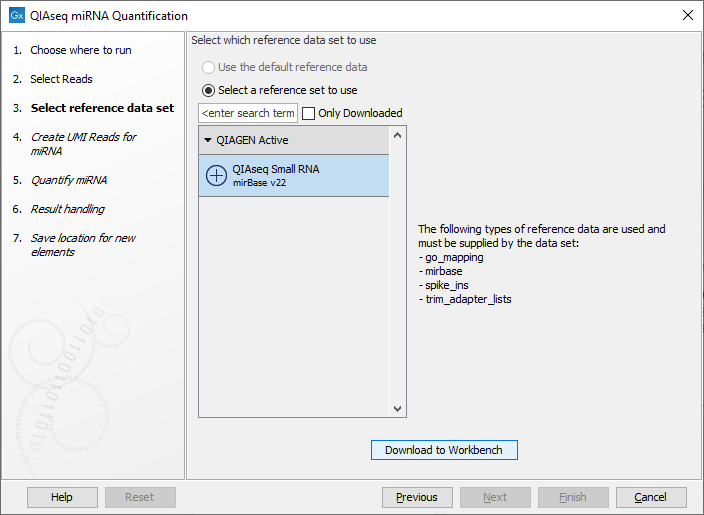Open the Quantify miRNA step
The image size is (704, 515).
point(68,180)
